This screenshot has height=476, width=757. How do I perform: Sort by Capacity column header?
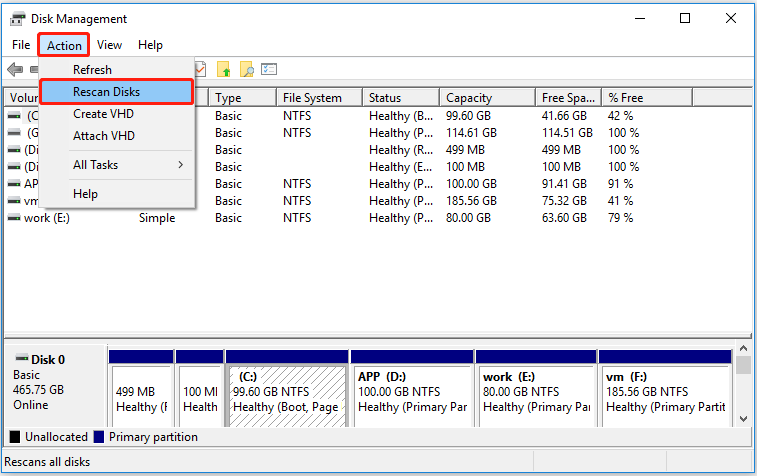[488, 98]
